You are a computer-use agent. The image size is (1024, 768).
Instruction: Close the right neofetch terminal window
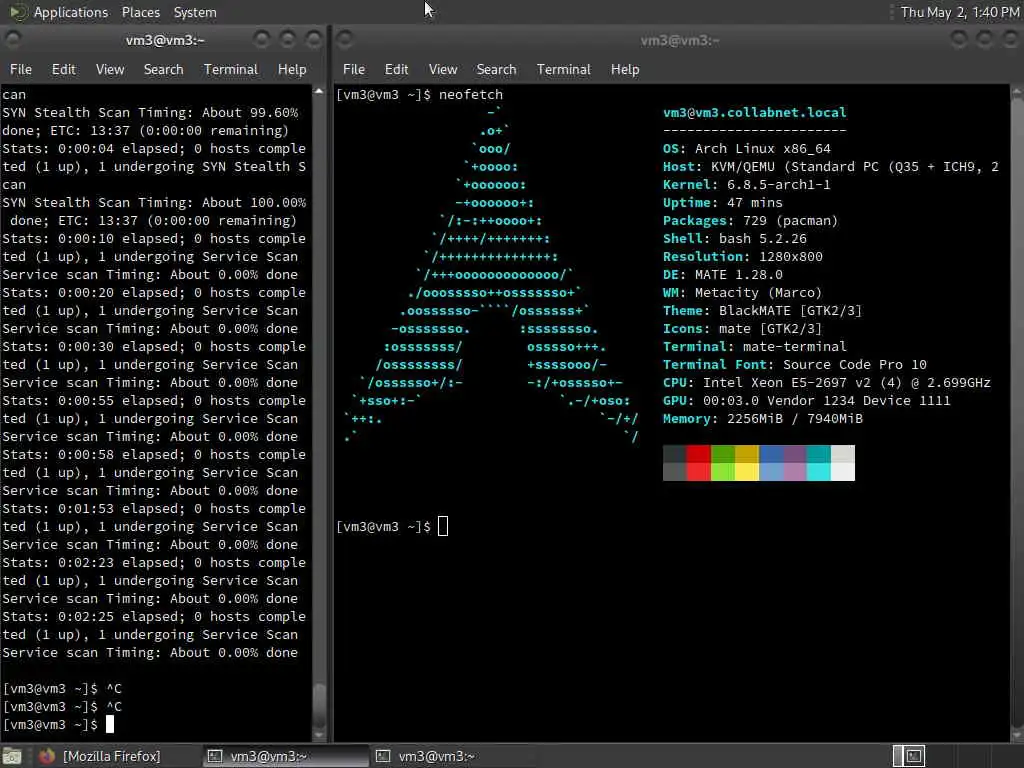(x=1010, y=40)
